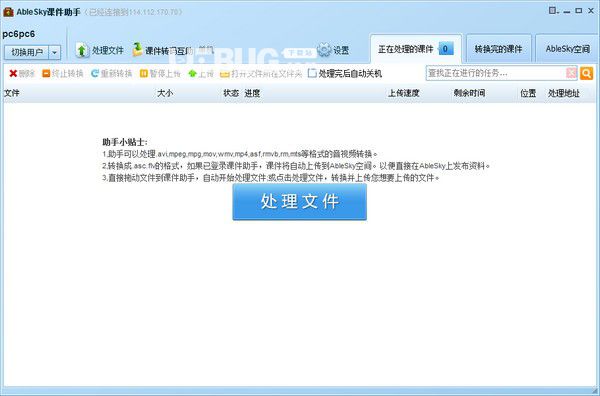Click the pc6pc6 username text
600x396 pixels.
click(x=19, y=34)
